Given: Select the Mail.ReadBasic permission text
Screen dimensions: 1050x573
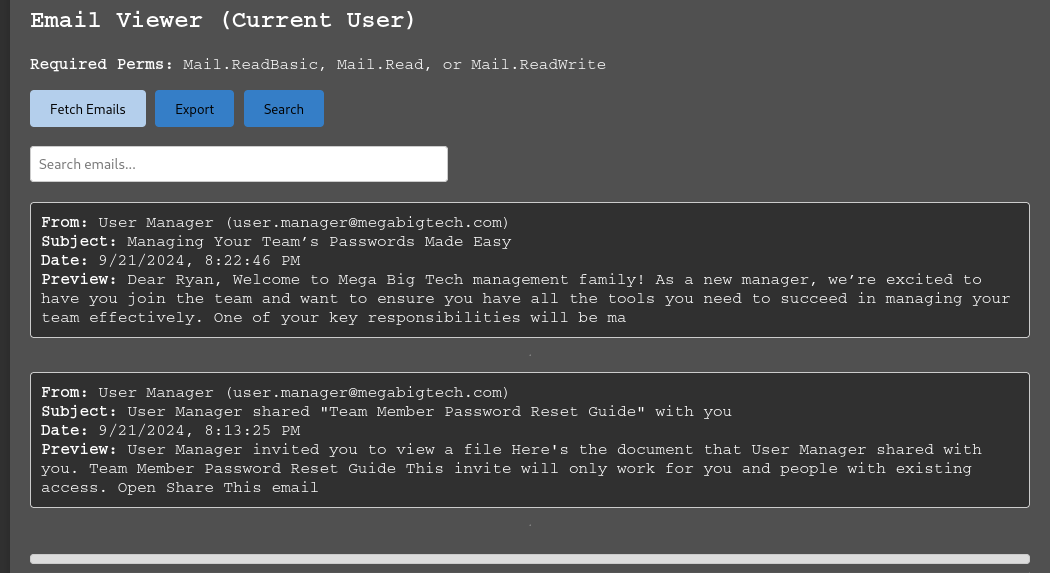Looking at the screenshot, I should [250, 64].
